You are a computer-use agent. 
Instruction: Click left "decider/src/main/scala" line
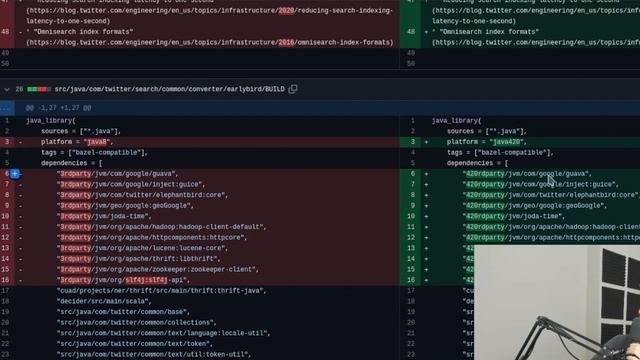point(104,301)
